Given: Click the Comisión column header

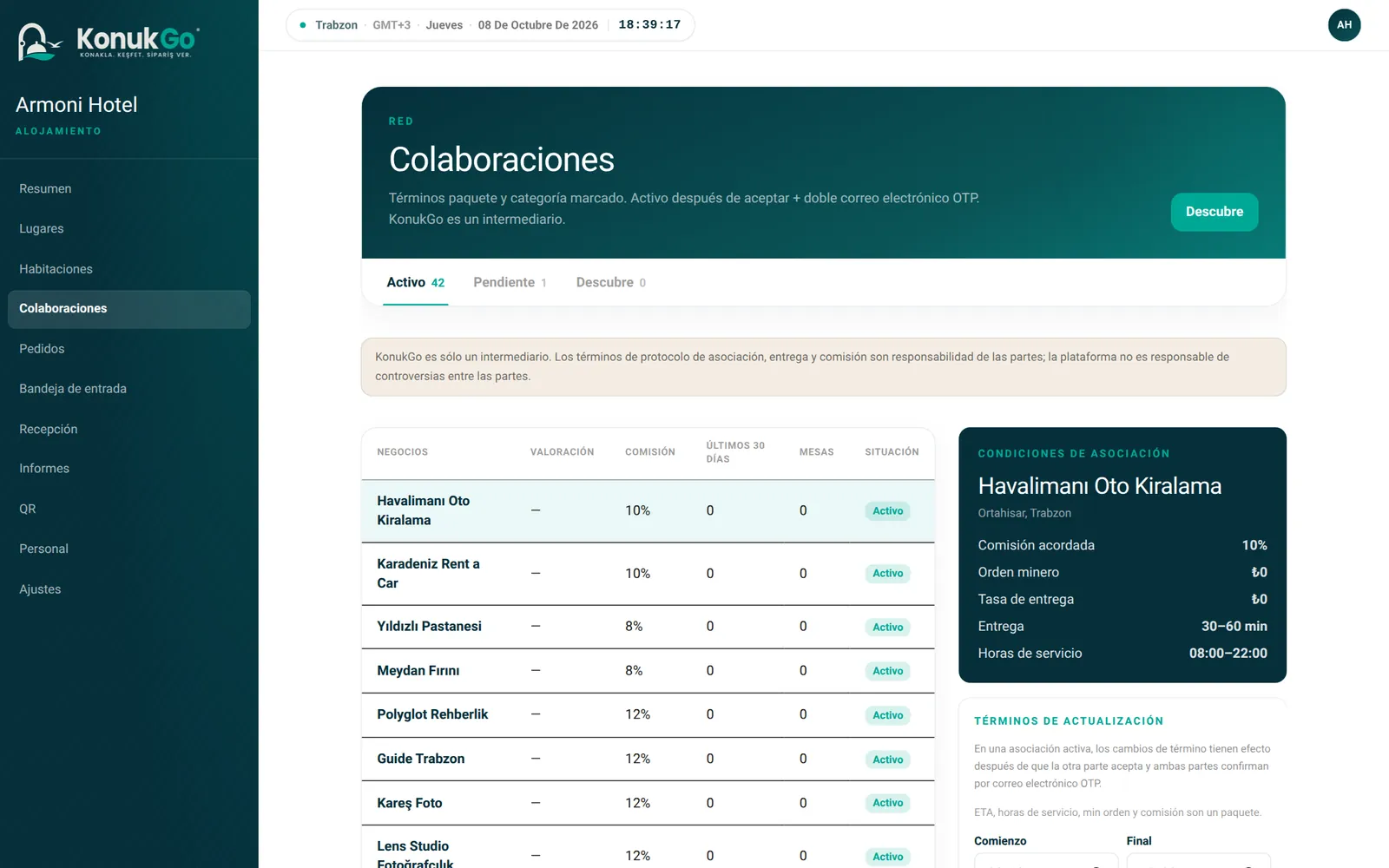Looking at the screenshot, I should click(x=649, y=452).
